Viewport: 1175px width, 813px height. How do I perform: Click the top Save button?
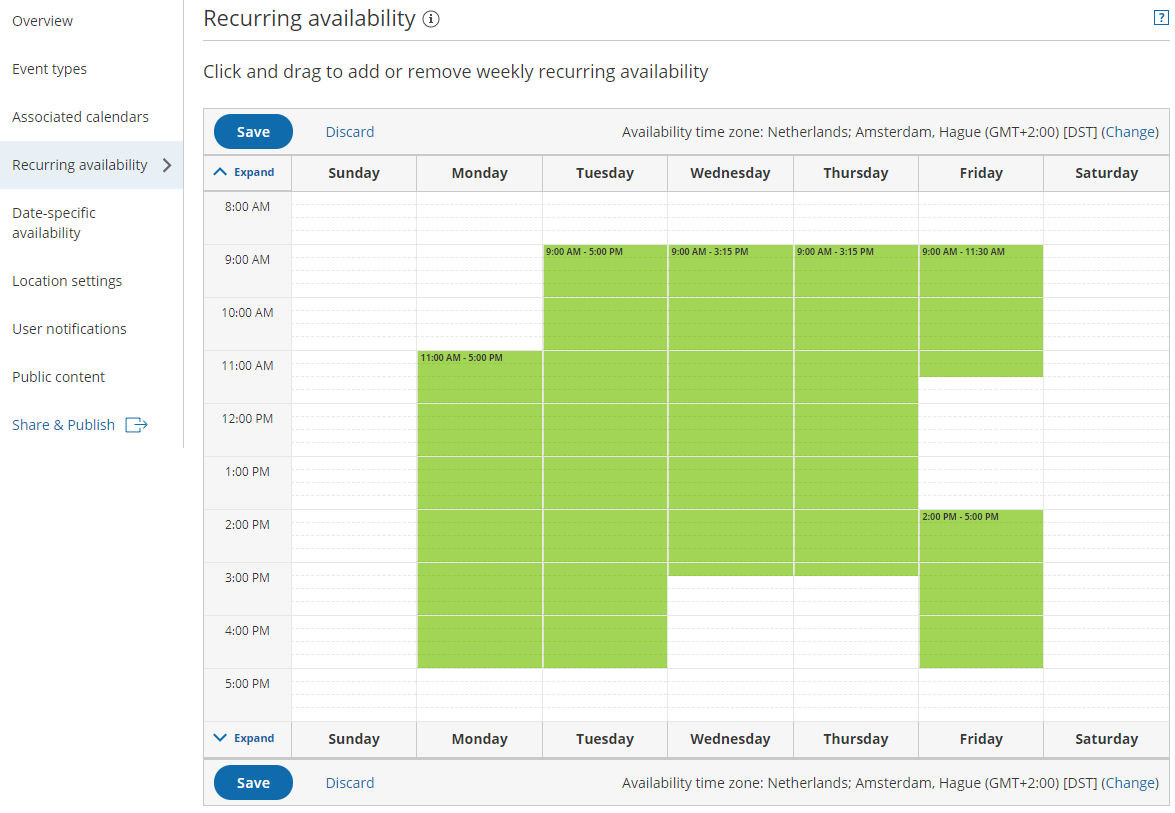pos(253,132)
